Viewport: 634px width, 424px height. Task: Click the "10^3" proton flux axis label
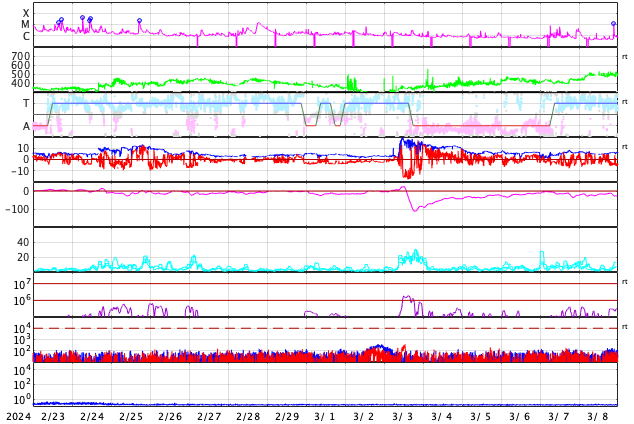(x=20, y=340)
